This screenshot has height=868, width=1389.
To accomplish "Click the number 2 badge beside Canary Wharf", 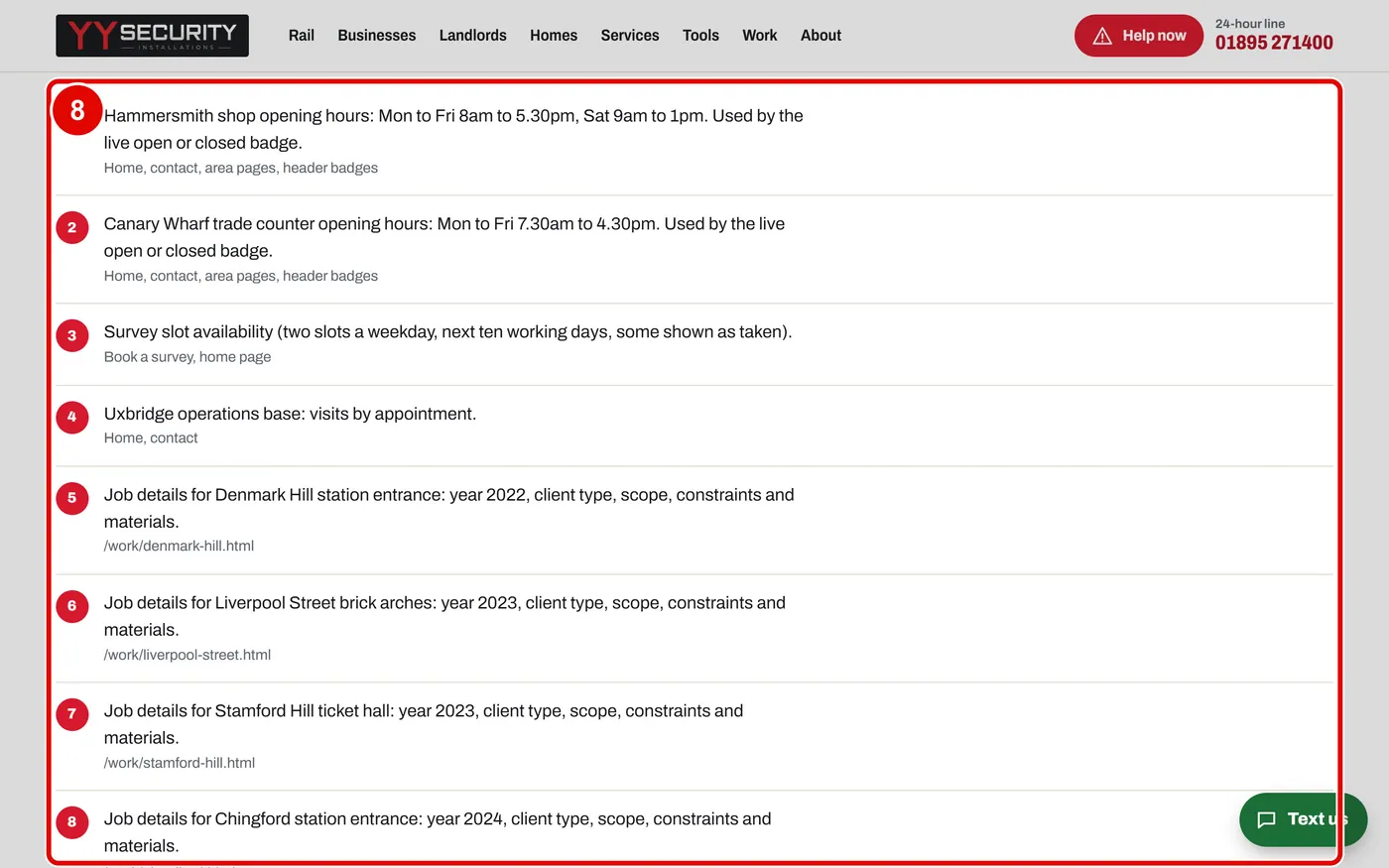I will pos(71,227).
